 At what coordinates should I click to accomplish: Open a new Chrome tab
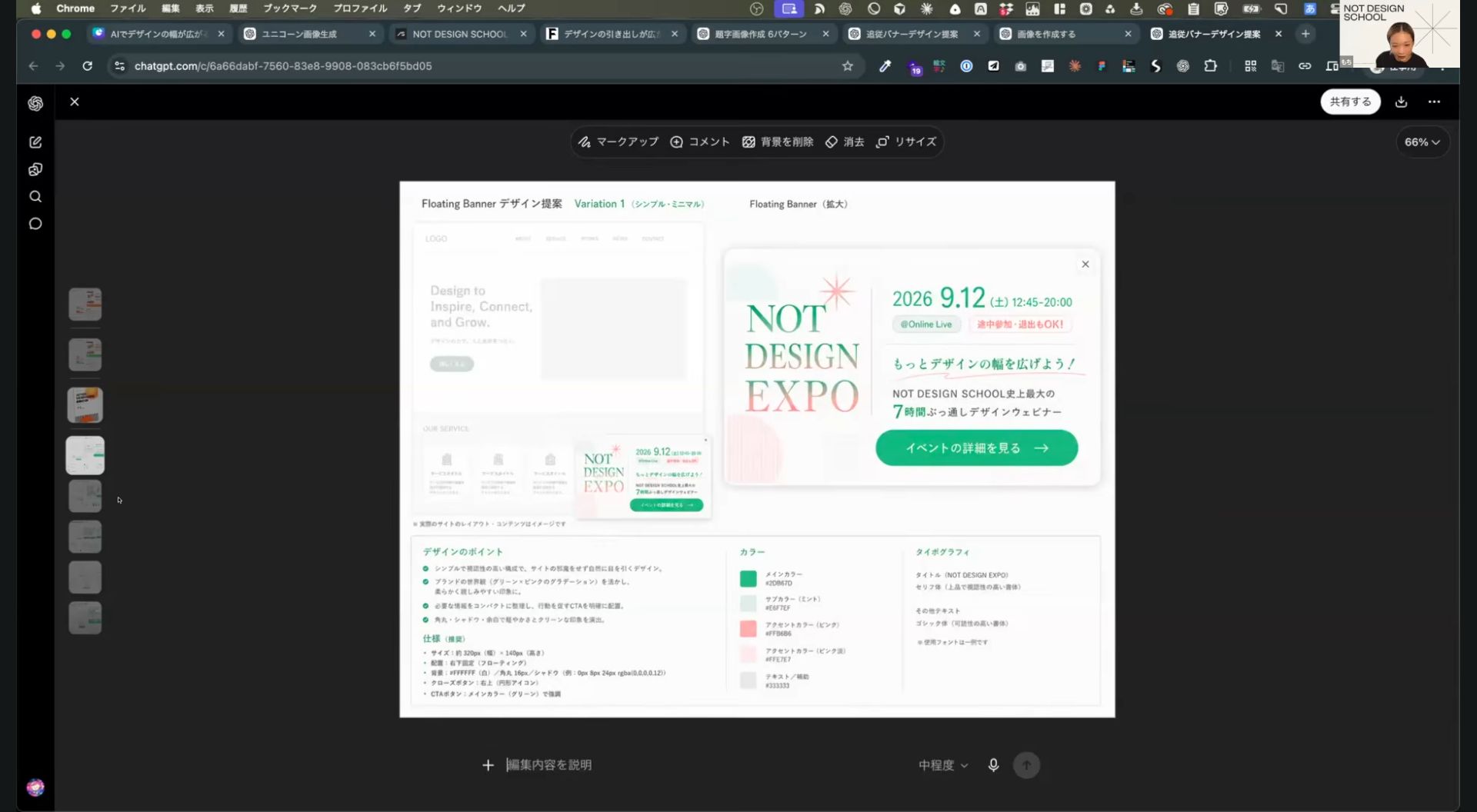pyautogui.click(x=1305, y=34)
